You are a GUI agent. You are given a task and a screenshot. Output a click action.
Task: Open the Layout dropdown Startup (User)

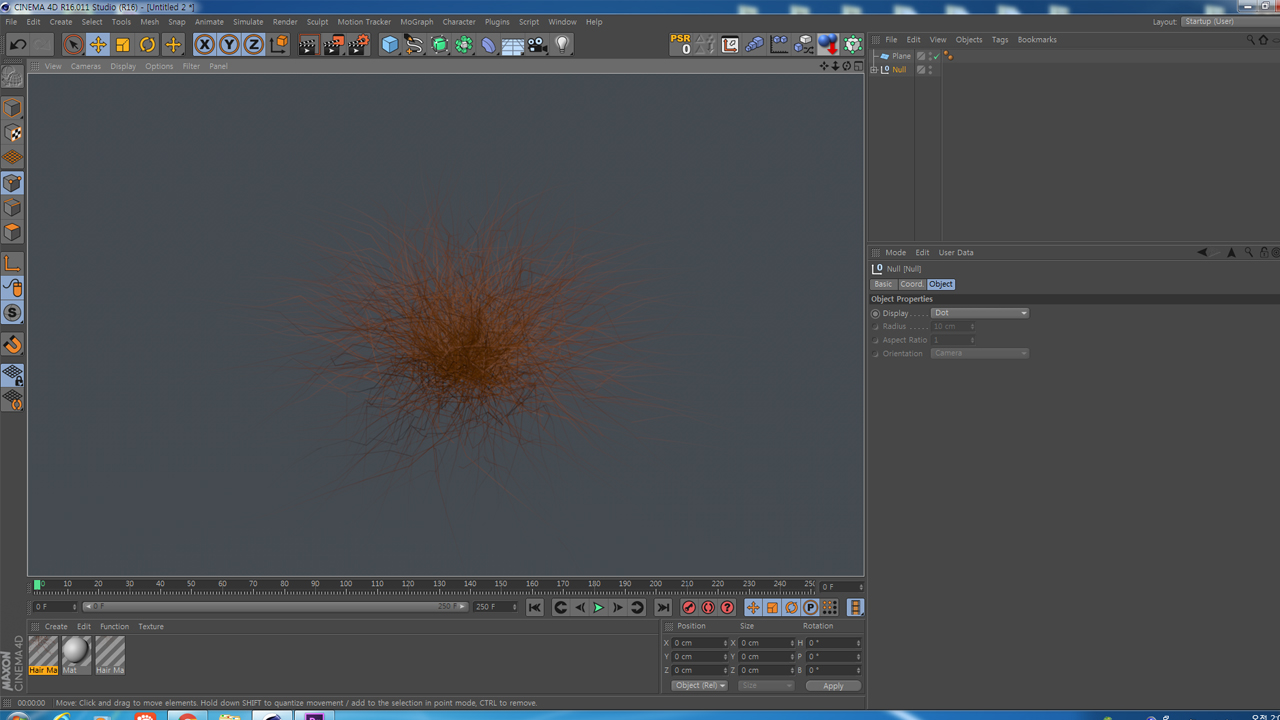point(1228,21)
